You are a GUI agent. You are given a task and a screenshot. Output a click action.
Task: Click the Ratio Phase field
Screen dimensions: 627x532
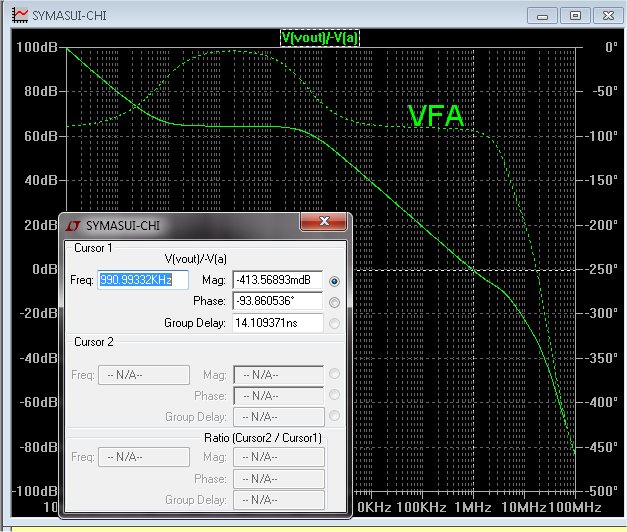(278, 479)
